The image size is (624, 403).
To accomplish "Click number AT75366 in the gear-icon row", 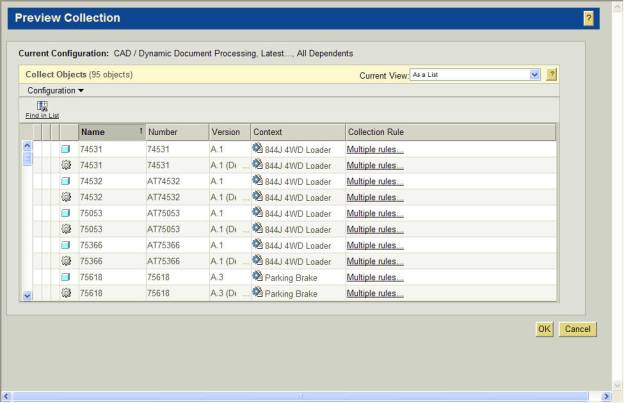I will [164, 261].
